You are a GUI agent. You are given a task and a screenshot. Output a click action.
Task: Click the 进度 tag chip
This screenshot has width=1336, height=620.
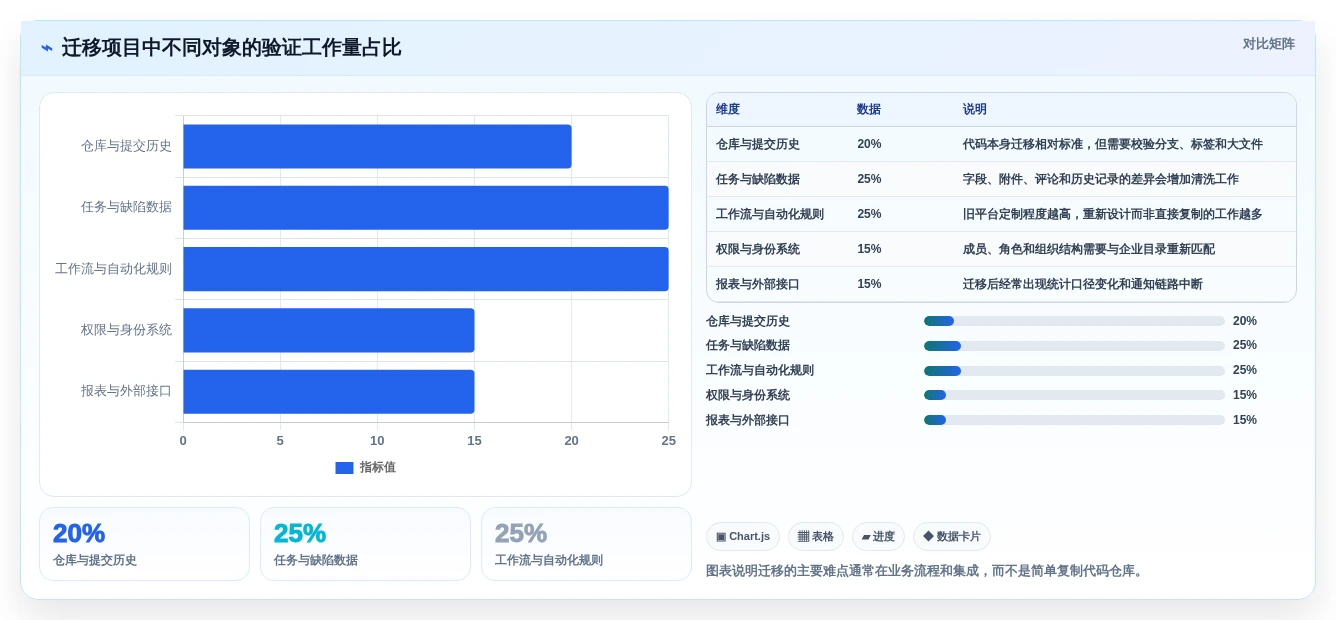(878, 536)
